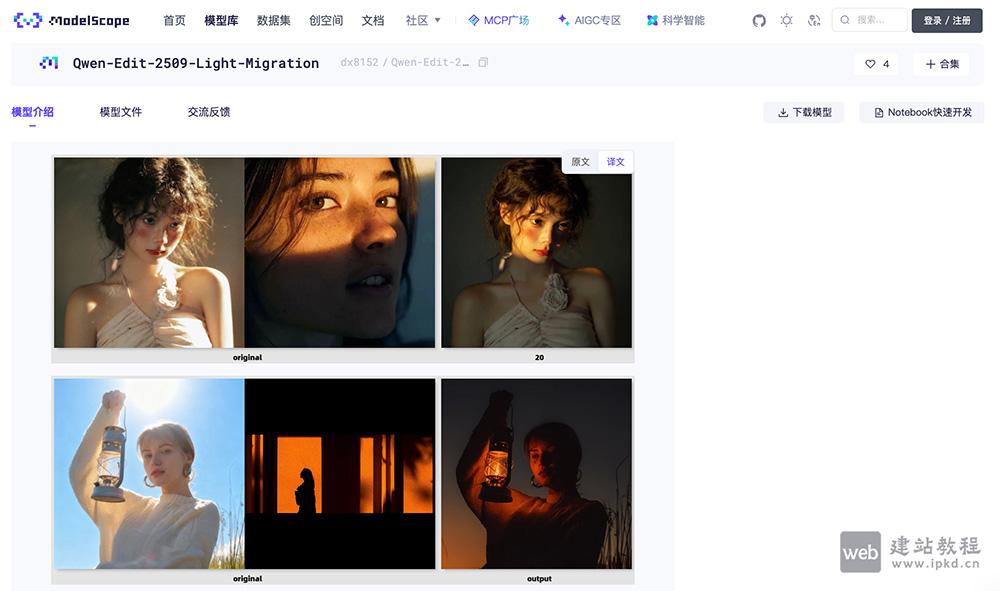
Task: Click inside the search input field
Action: [x=878, y=19]
